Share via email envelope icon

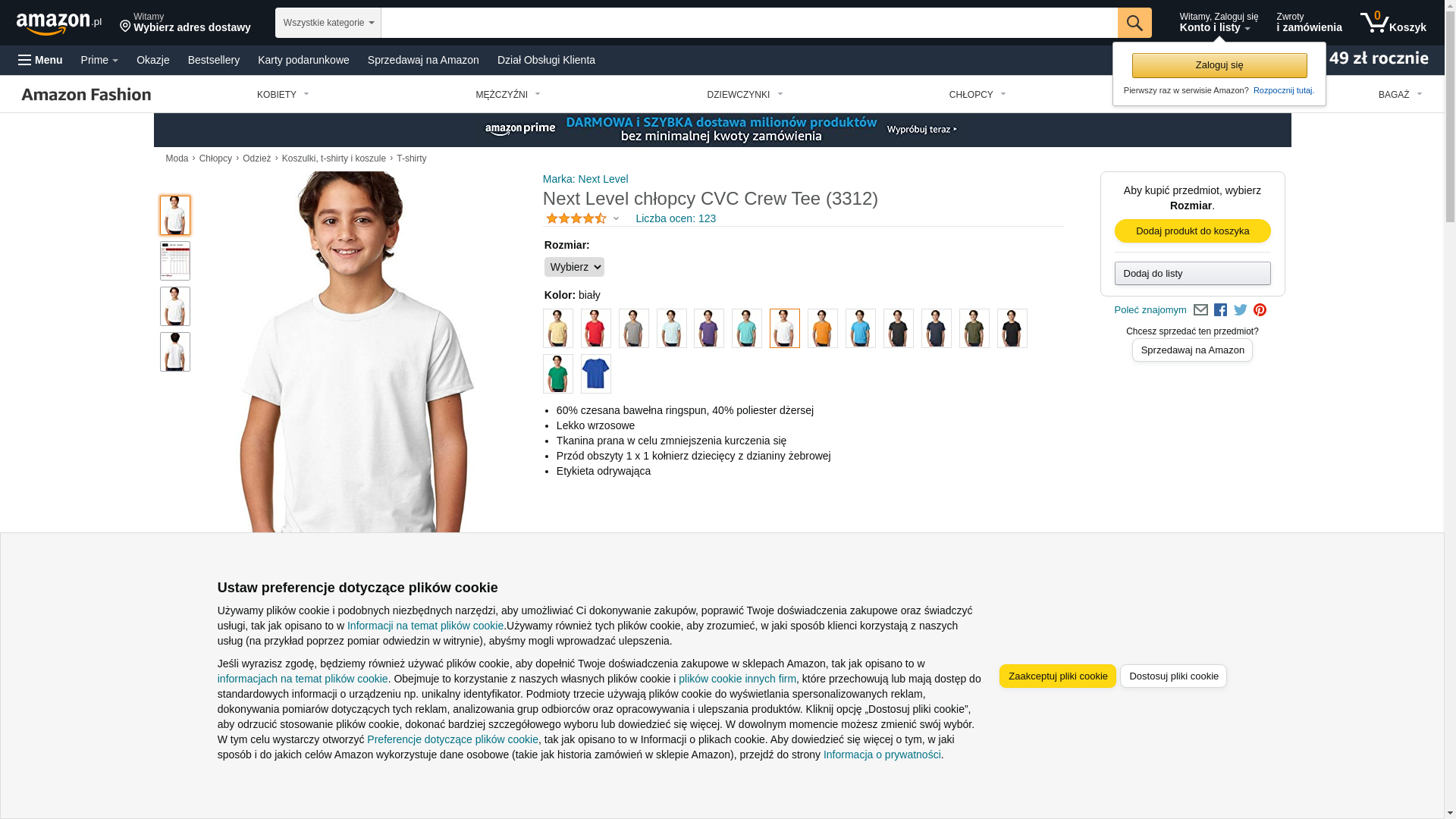[x=1200, y=309]
